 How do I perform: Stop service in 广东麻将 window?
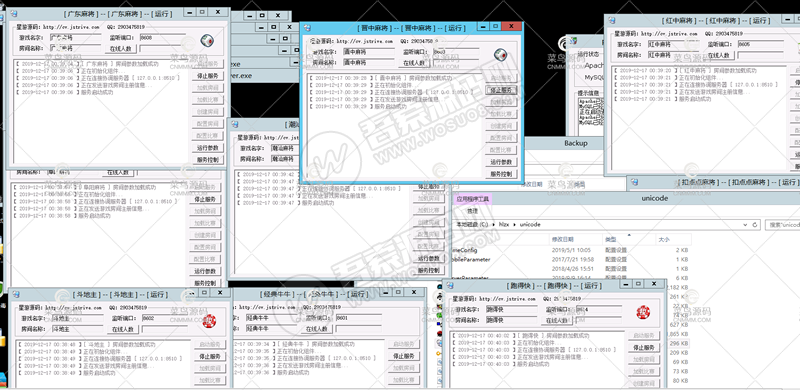click(208, 76)
